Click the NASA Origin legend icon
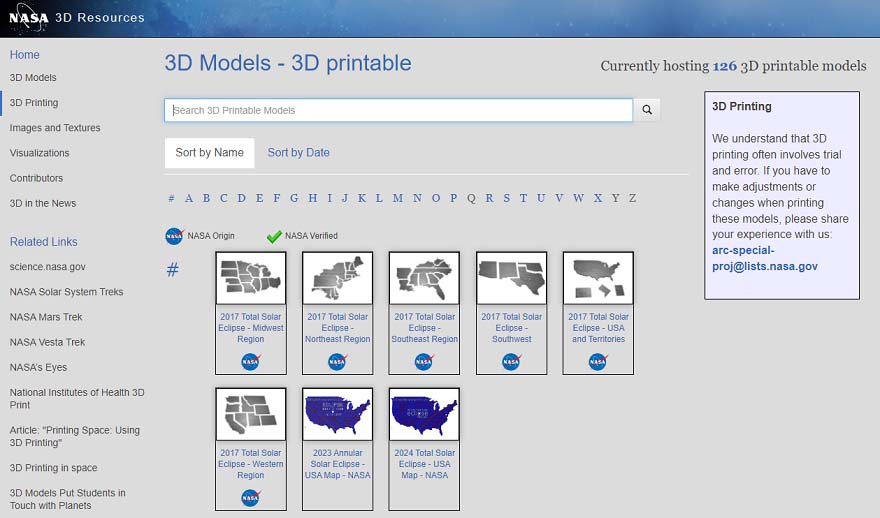 point(175,236)
